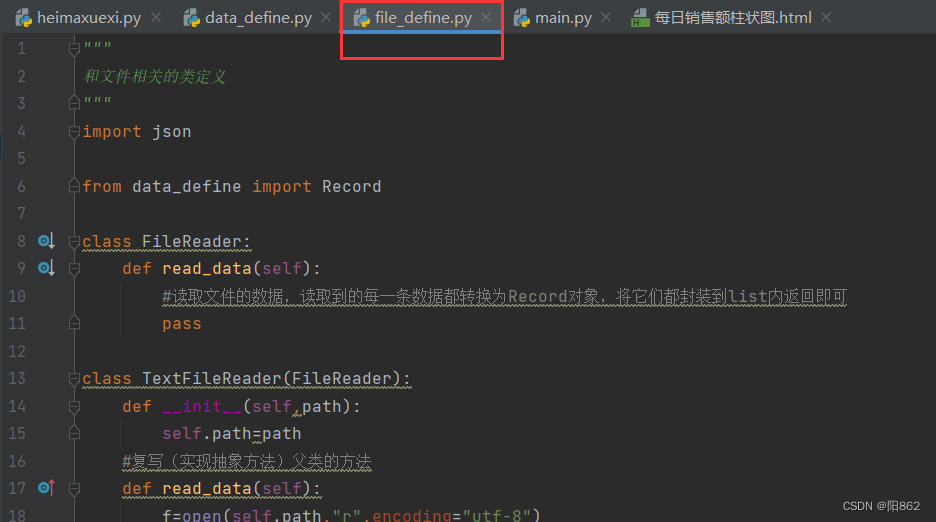The image size is (936, 522).
Task: Close the data_define.py tab
Action: click(326, 17)
